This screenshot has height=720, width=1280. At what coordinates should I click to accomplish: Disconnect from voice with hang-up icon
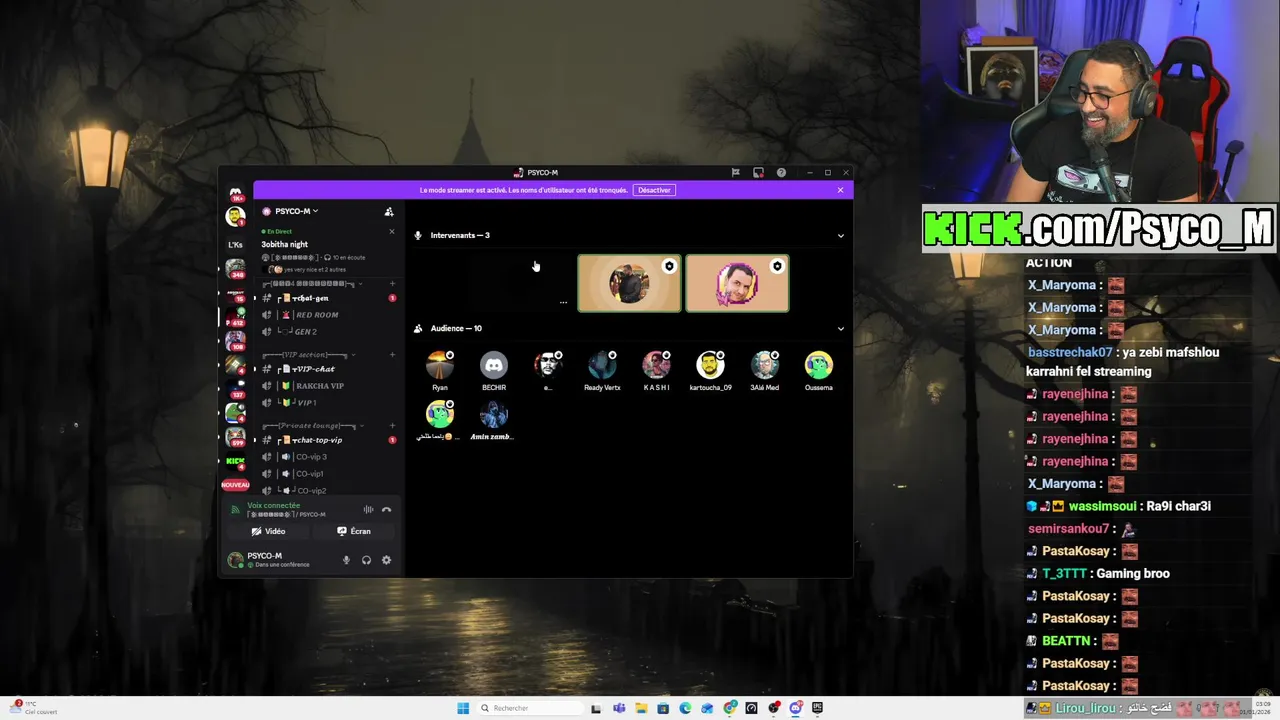[x=386, y=510]
